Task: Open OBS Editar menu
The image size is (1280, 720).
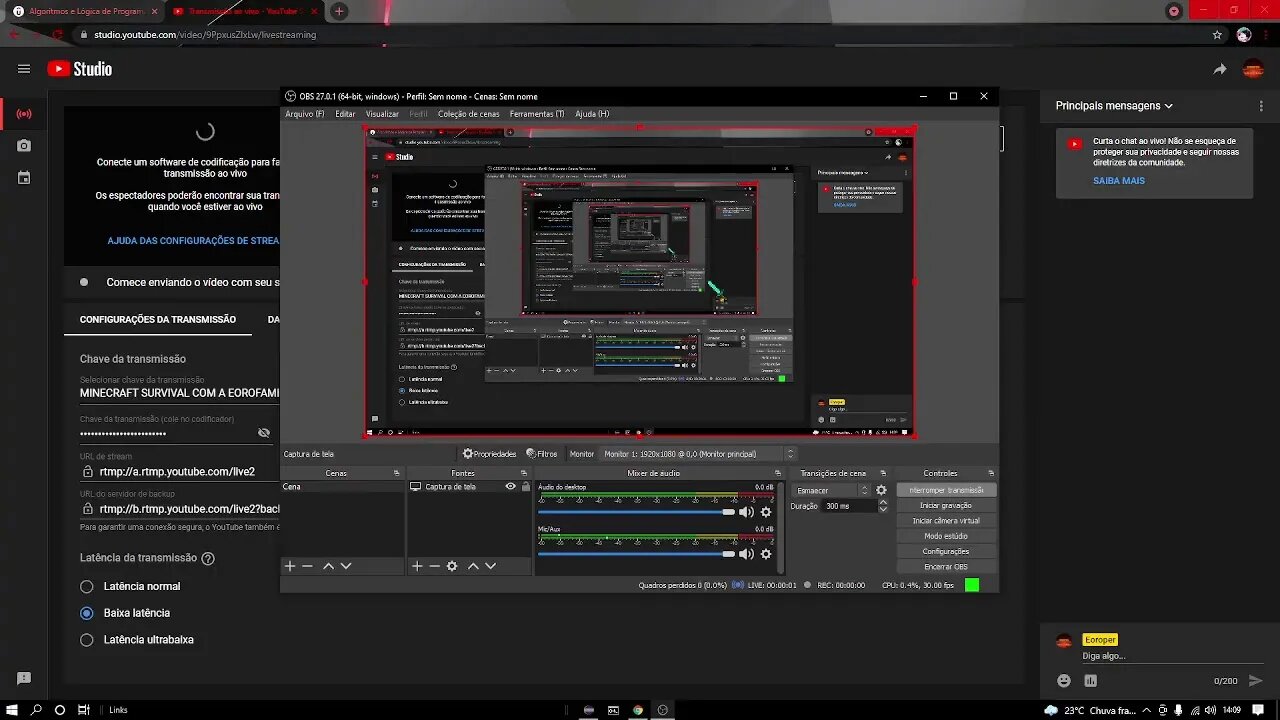Action: (345, 114)
